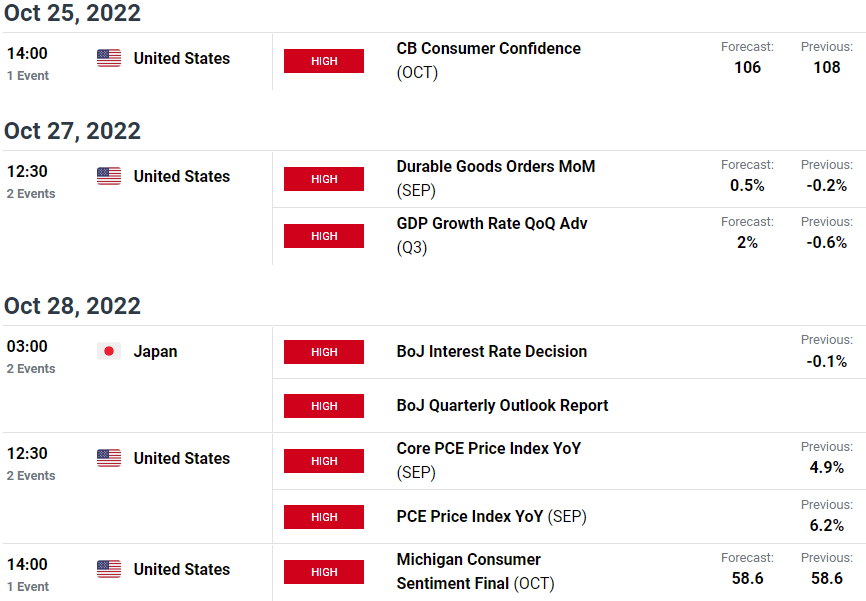Click US flag in Michigan Consumer Sentiment row

(x=109, y=569)
